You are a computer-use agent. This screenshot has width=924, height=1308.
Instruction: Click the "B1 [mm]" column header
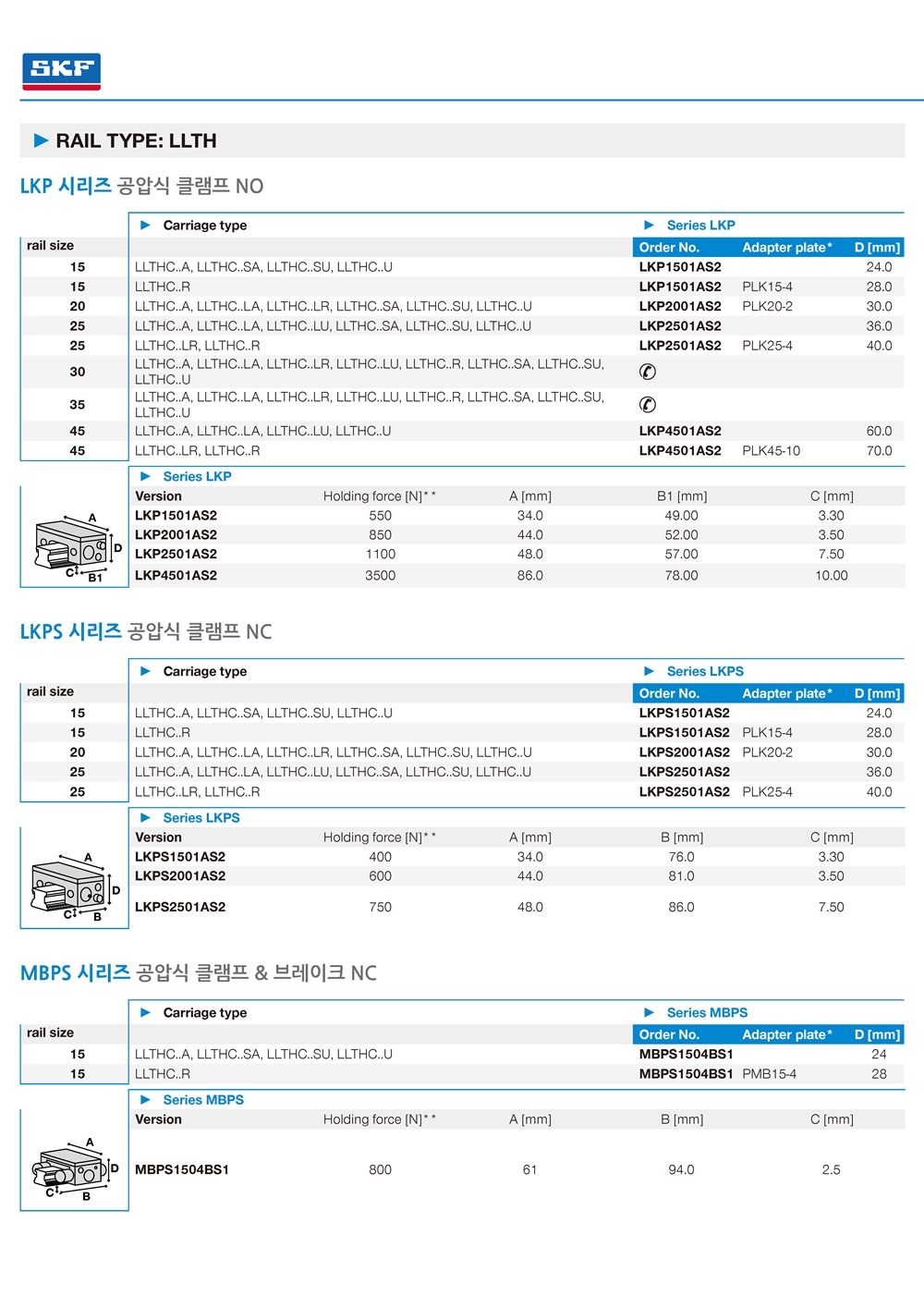click(x=682, y=496)
